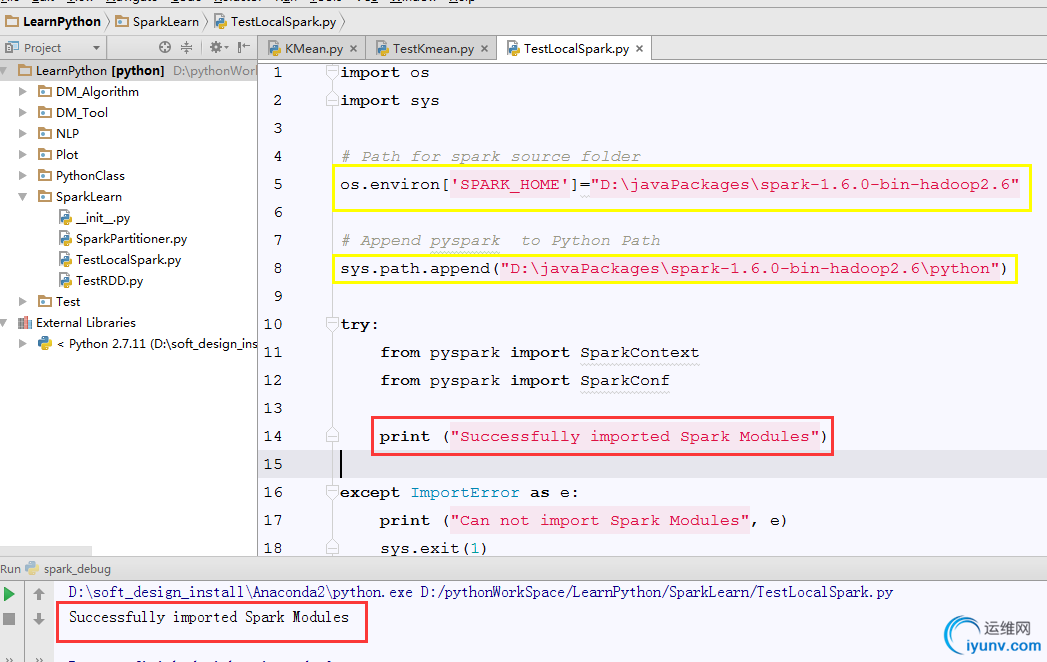Fold the except block at line 16
The height and width of the screenshot is (662, 1047).
click(332, 492)
